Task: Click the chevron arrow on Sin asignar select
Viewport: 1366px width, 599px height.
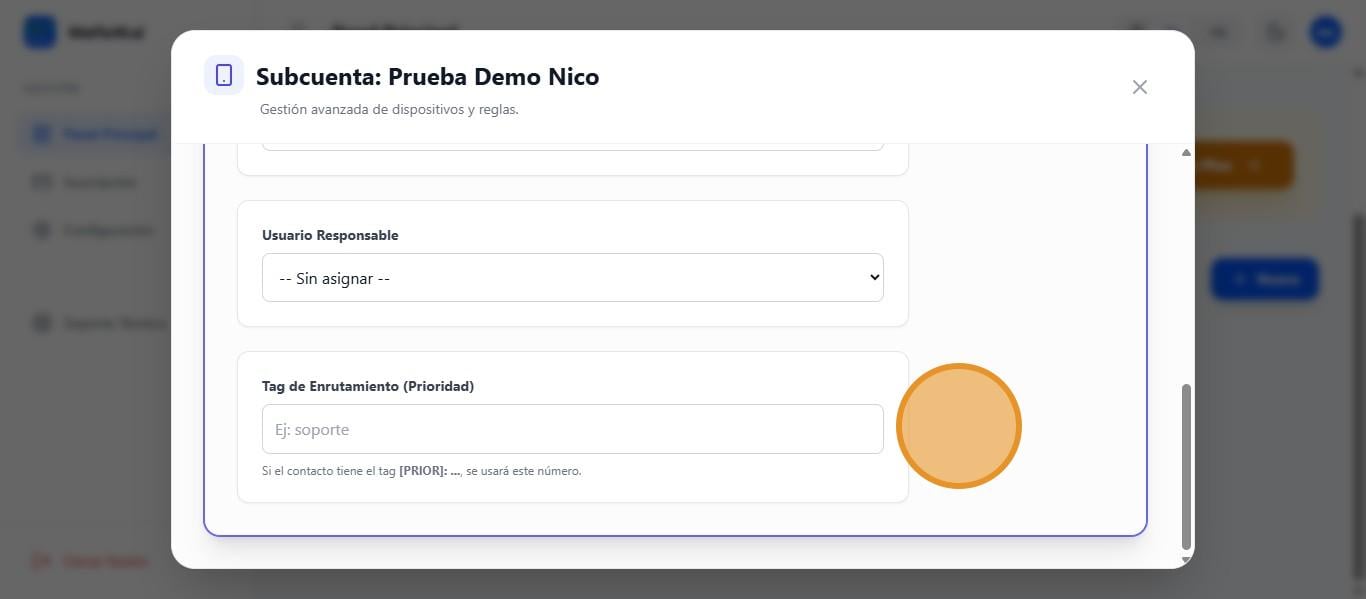Action: (875, 277)
